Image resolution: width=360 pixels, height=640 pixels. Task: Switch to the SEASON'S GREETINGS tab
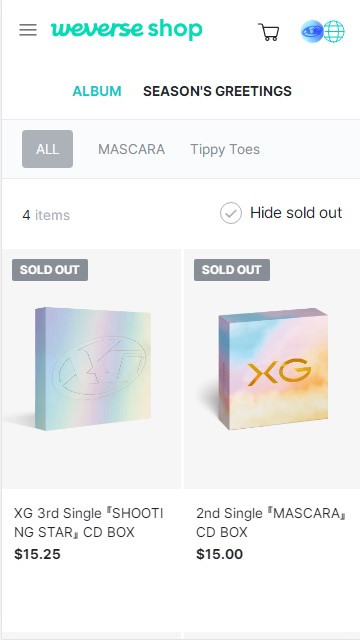217,91
